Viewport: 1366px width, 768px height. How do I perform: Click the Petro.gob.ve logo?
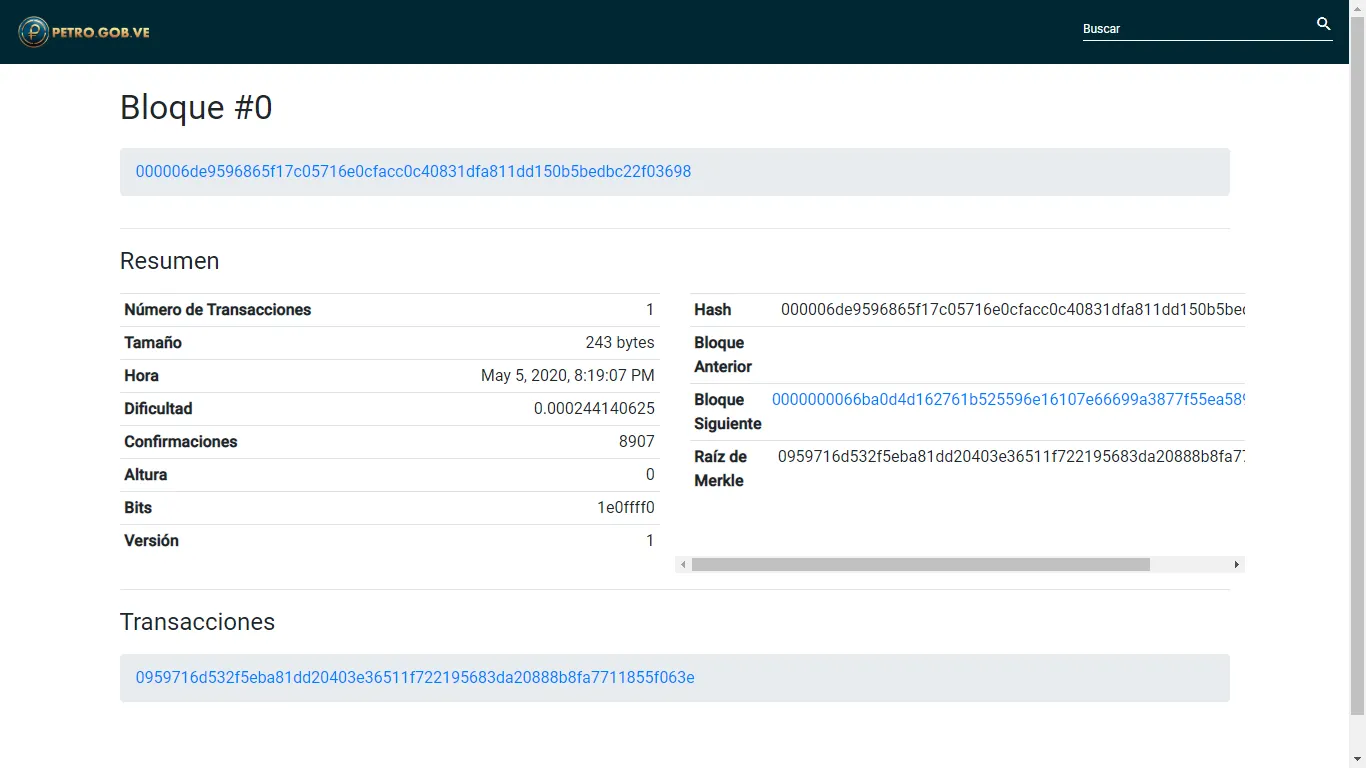(x=84, y=32)
